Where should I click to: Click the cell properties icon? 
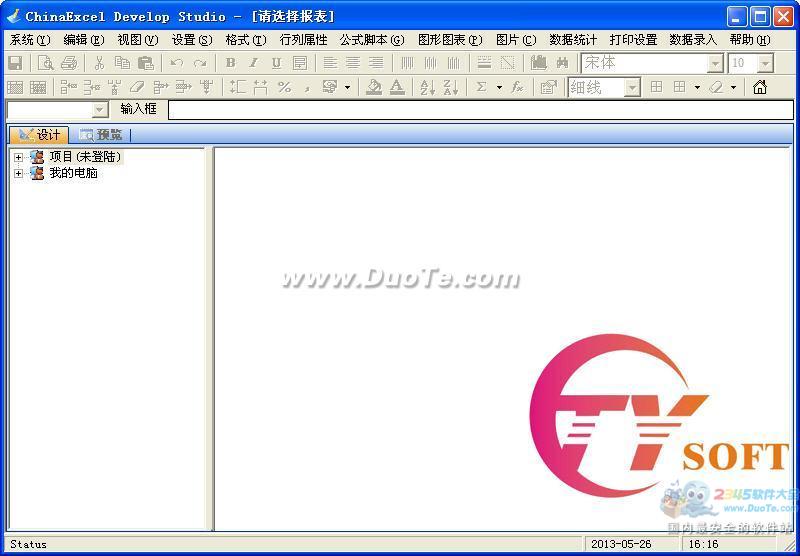click(x=548, y=88)
